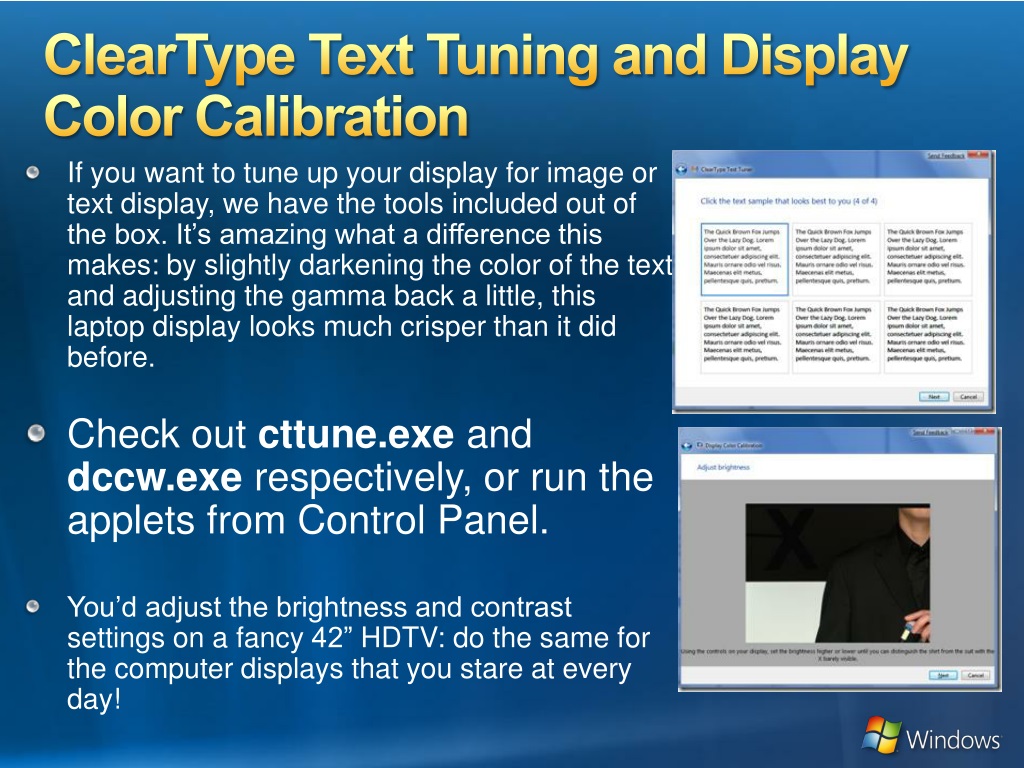Screen dimensions: 1024x768
Task: Pick the bottom-right ClearType text sample
Action: coord(927,336)
